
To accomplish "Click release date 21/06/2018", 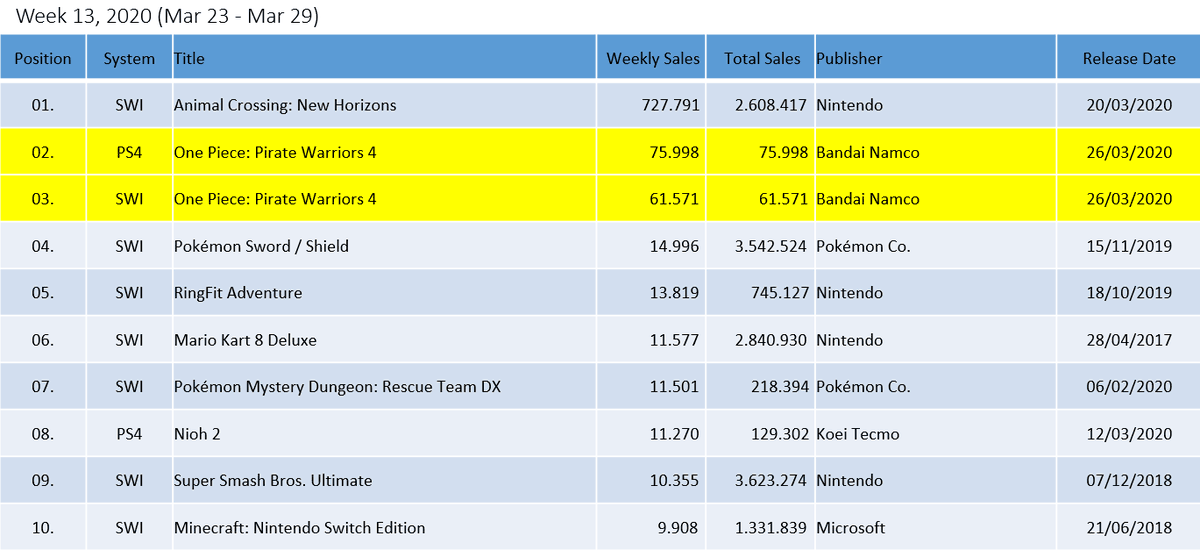I will tap(1129, 528).
